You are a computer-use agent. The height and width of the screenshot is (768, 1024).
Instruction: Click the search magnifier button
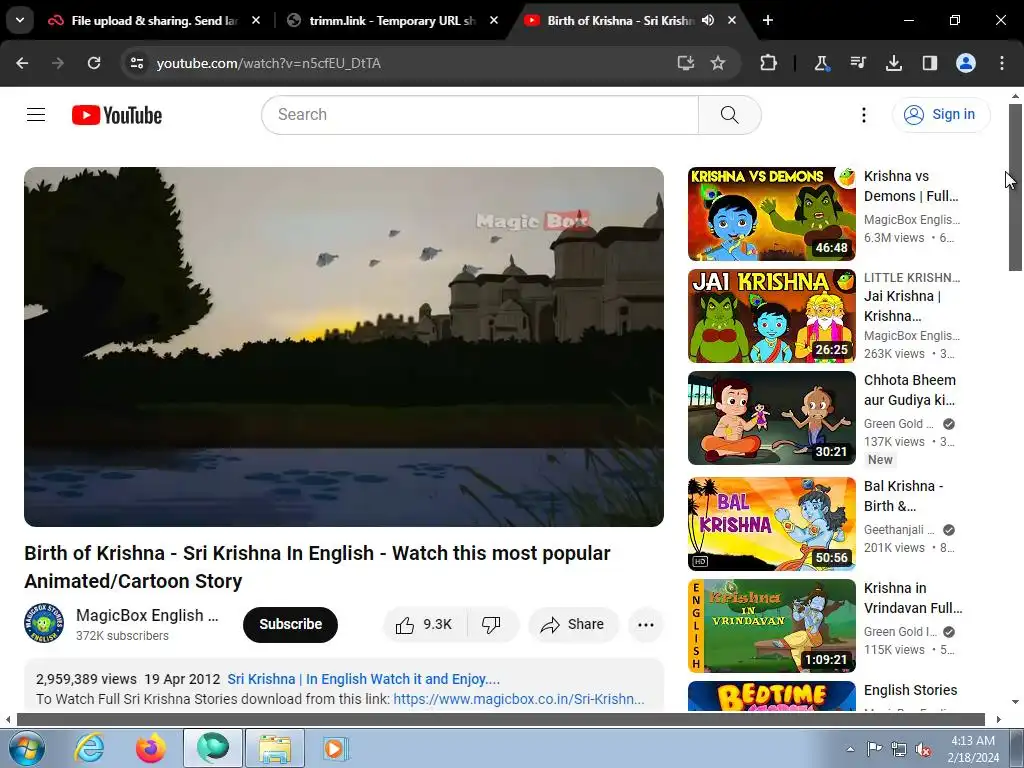tap(729, 115)
